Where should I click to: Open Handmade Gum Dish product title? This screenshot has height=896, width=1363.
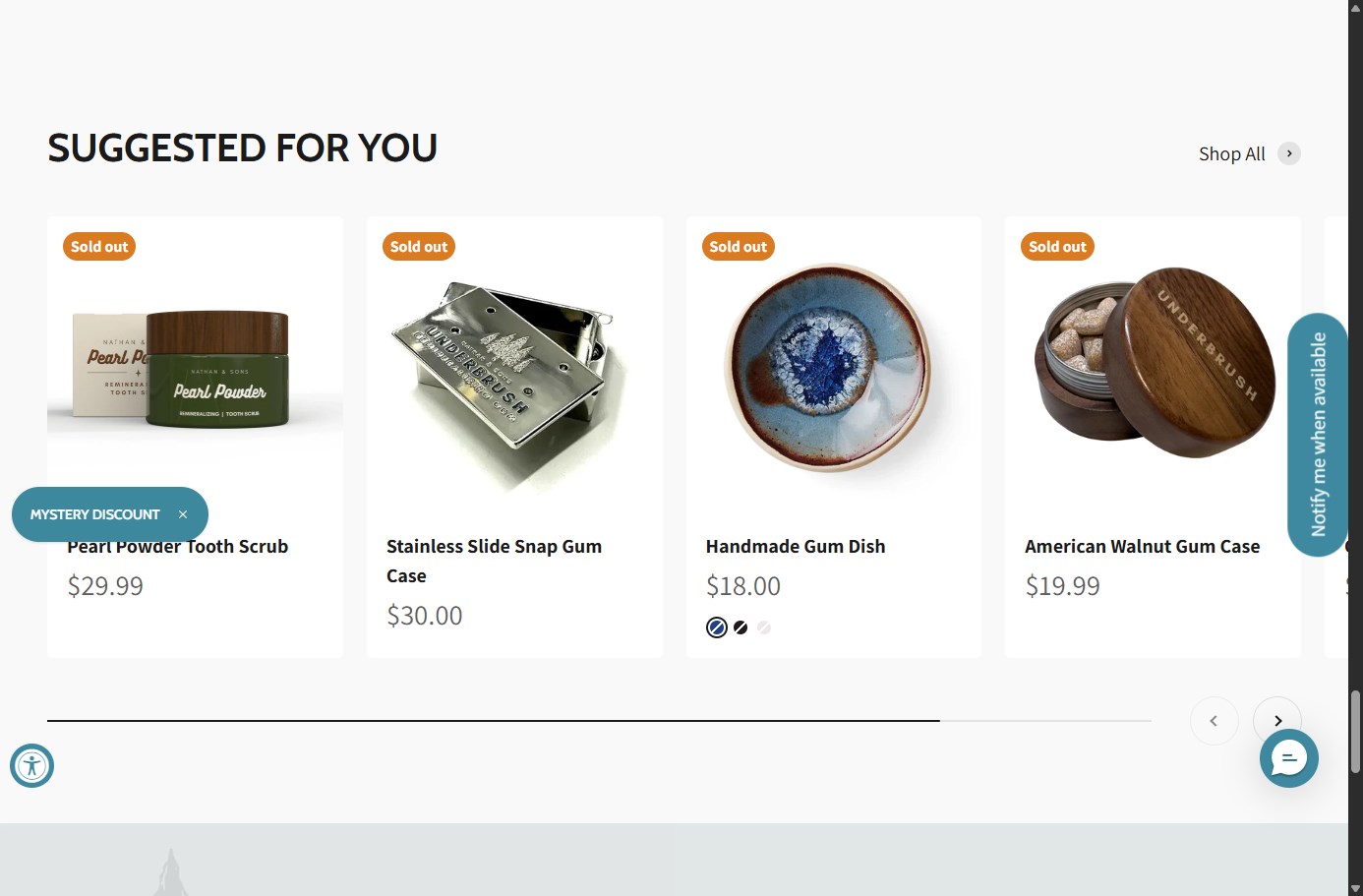(x=795, y=547)
